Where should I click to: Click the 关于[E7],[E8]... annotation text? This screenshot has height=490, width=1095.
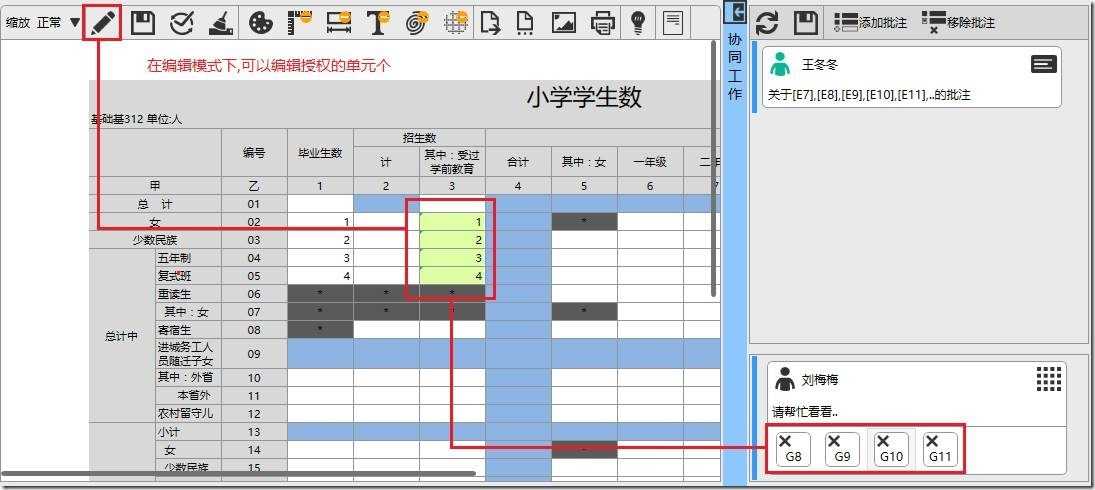coord(869,95)
